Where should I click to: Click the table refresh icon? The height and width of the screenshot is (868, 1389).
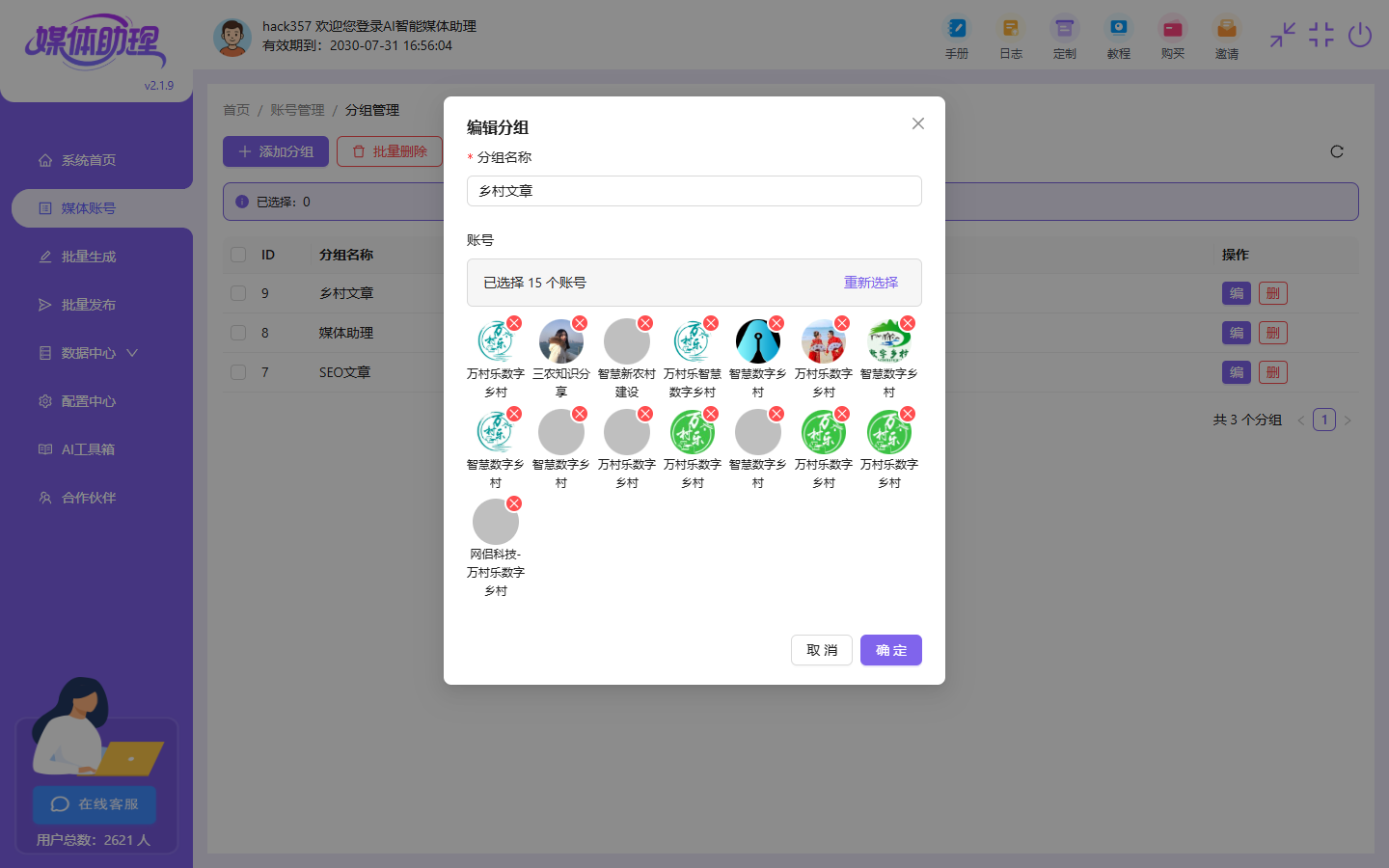point(1337,151)
